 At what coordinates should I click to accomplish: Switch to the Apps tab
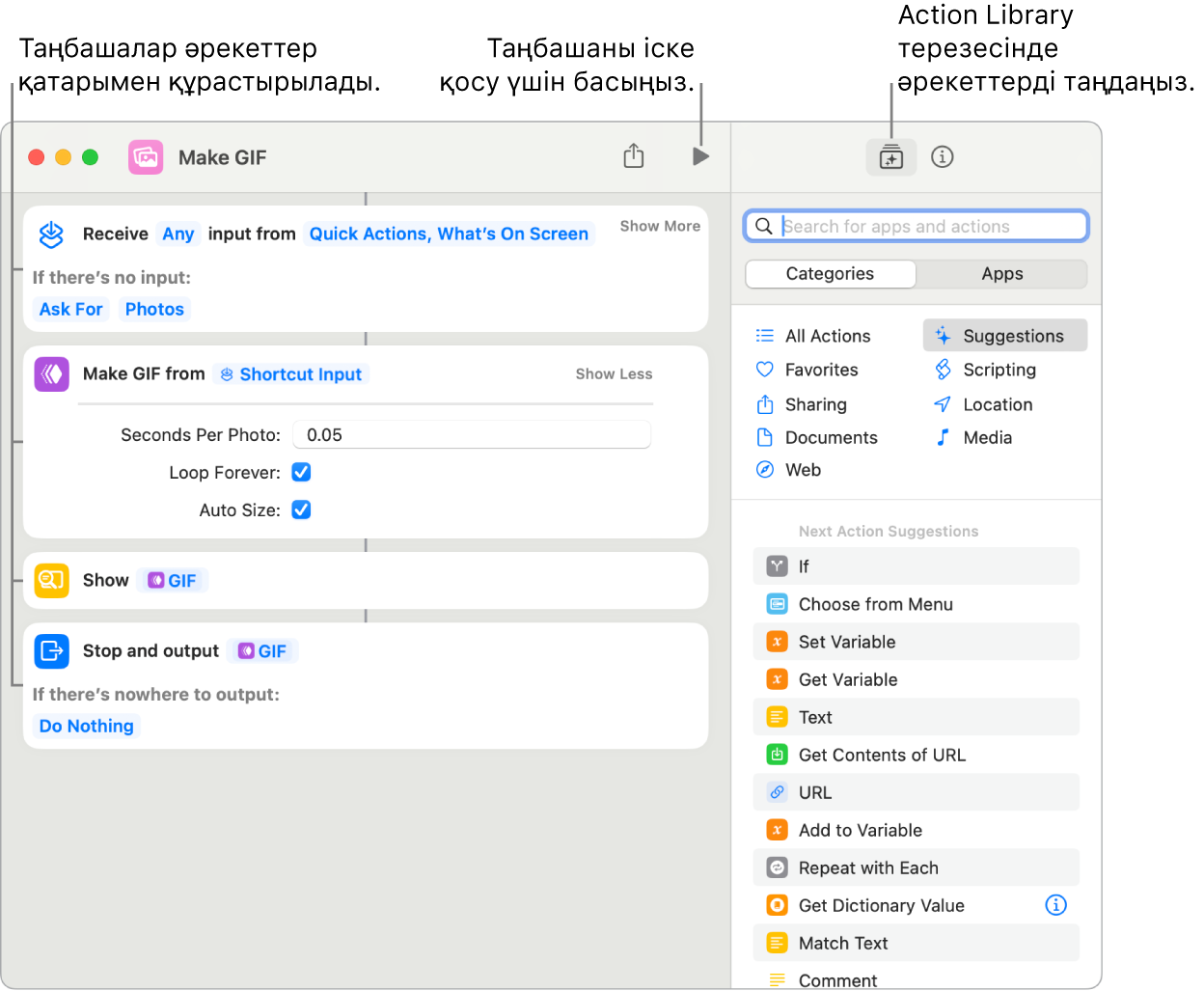1002,274
